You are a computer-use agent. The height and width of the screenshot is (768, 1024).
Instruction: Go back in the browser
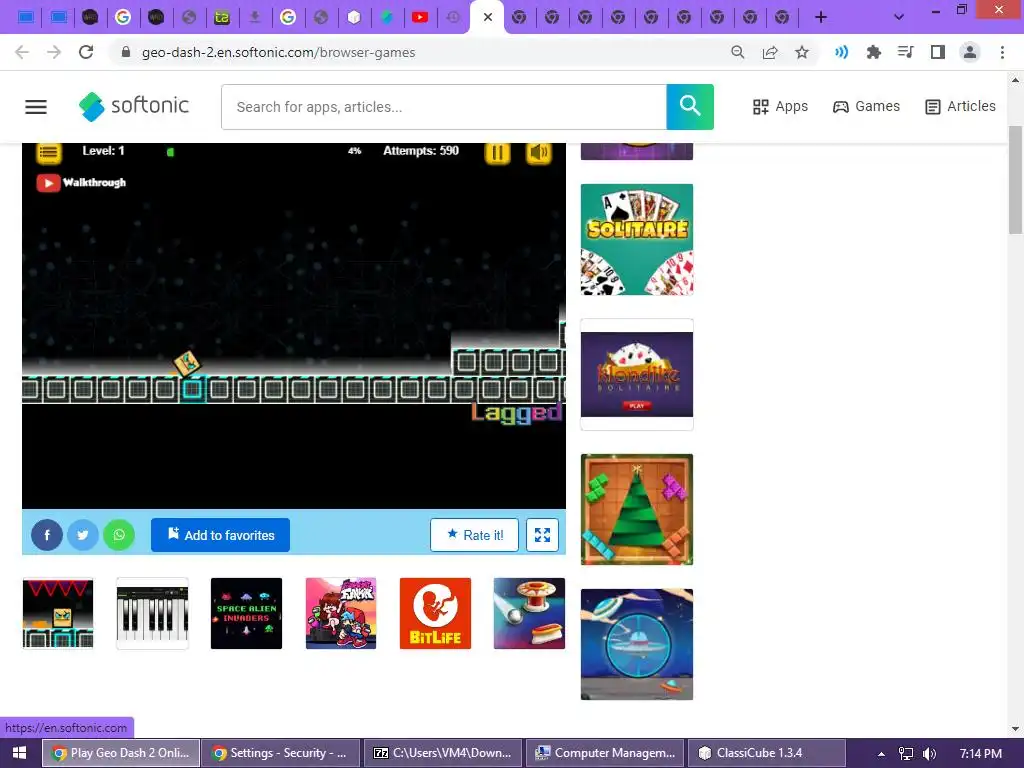(22, 52)
